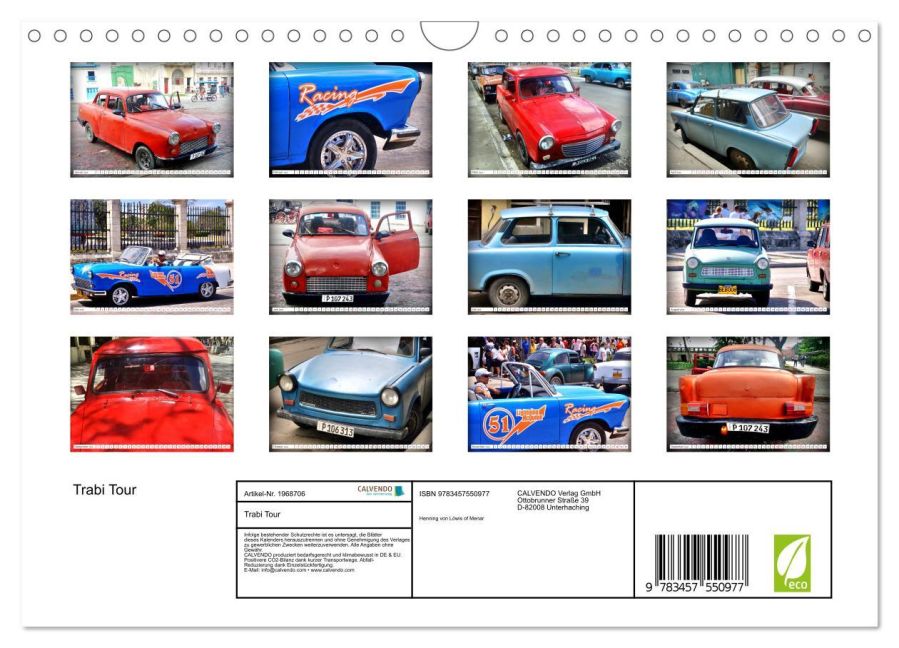The image size is (899, 648).
Task: Select blue car photo with plate P 106 313
Action: coord(350,394)
